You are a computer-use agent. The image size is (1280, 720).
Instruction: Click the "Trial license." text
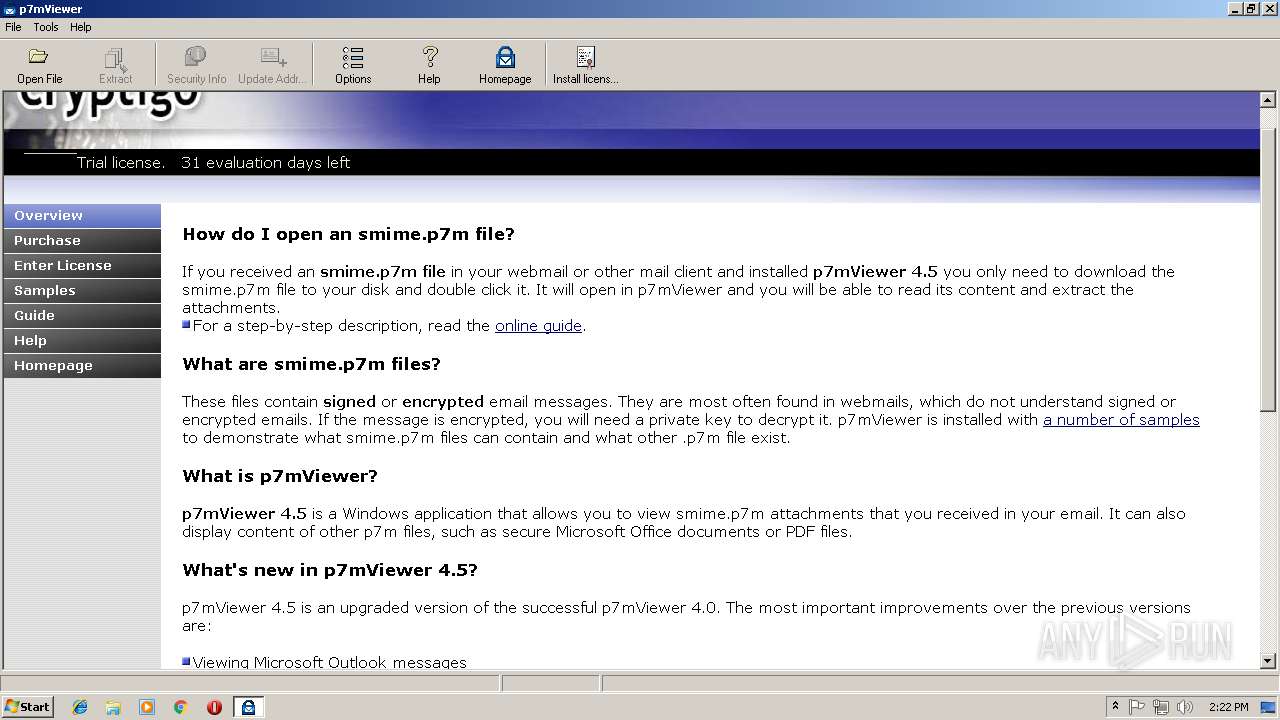121,162
